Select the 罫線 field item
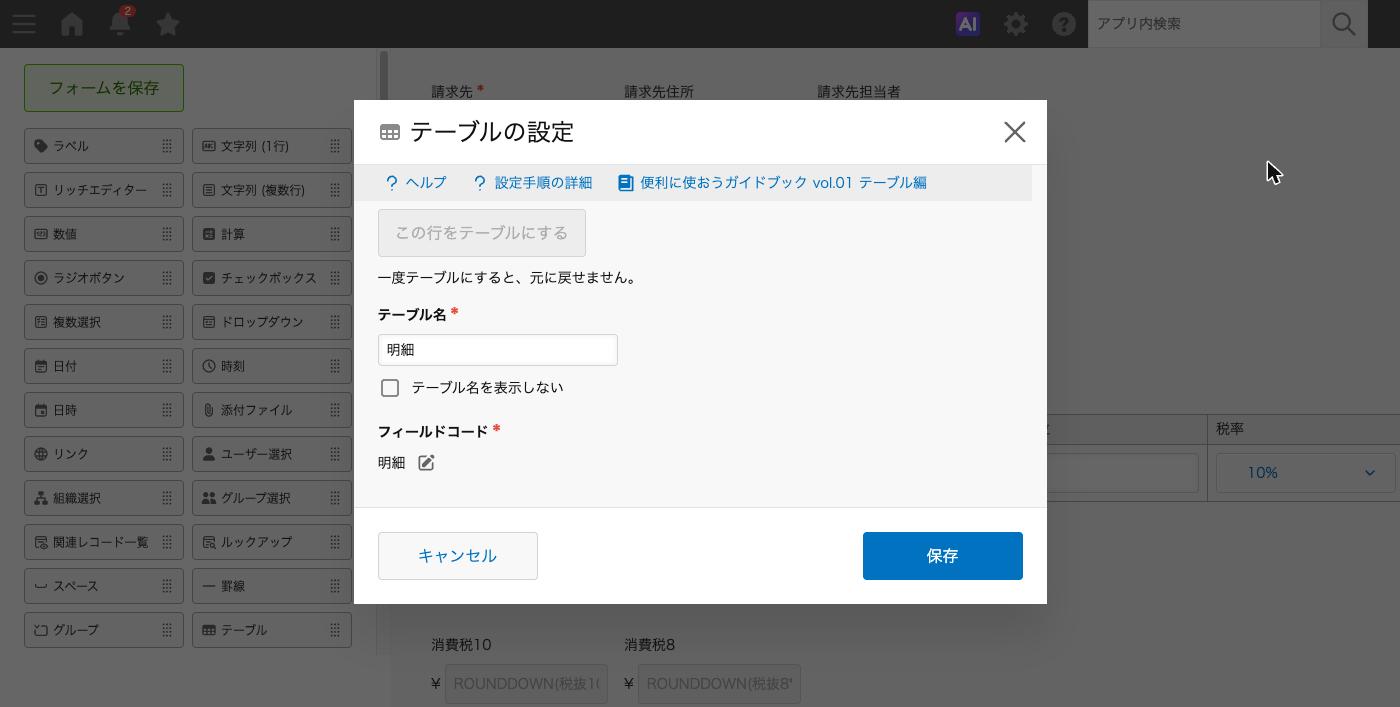Image resolution: width=1400 pixels, height=707 pixels. point(272,586)
